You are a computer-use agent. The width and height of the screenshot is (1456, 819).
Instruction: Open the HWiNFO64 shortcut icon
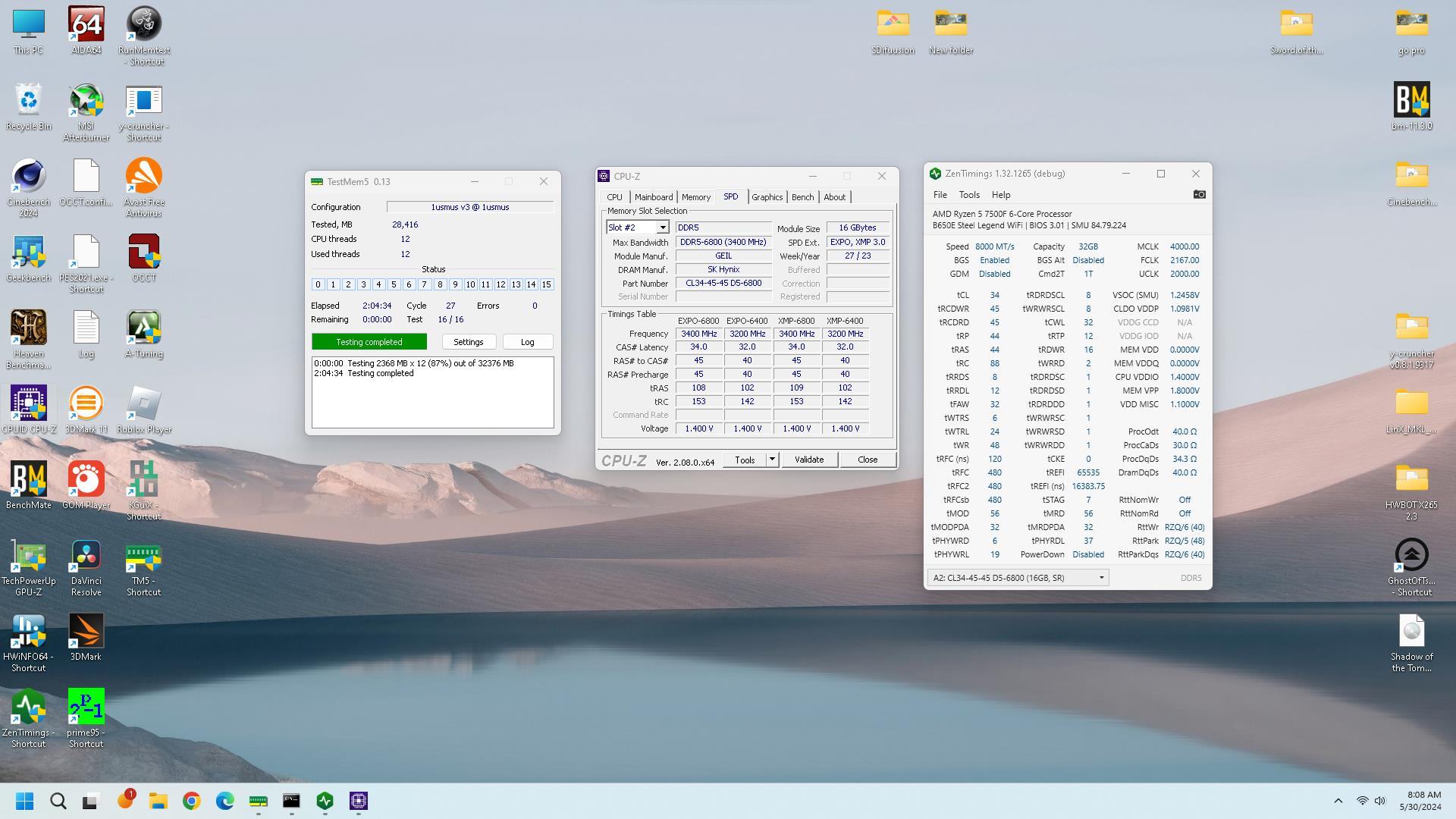pyautogui.click(x=28, y=632)
